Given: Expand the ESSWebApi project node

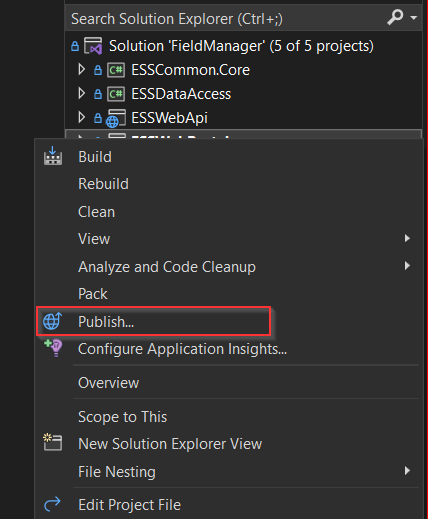Looking at the screenshot, I should (81, 118).
